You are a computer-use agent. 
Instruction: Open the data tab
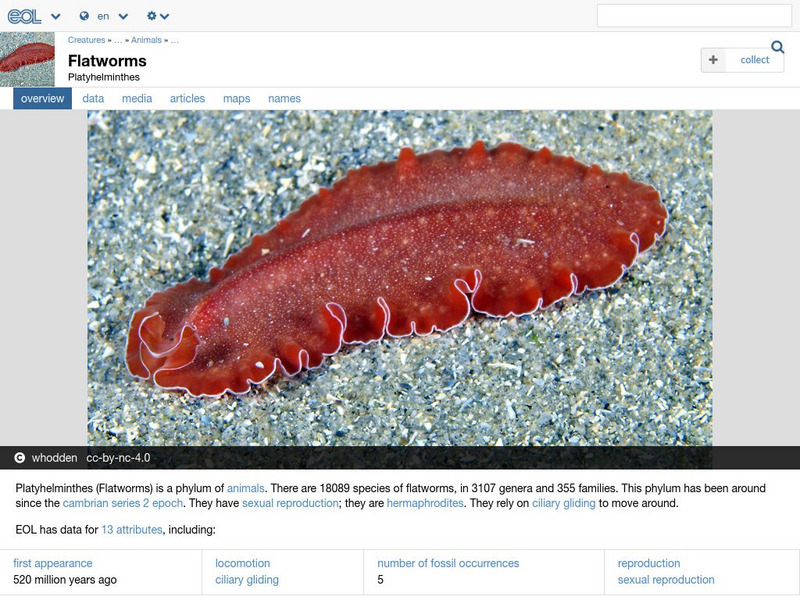point(93,99)
